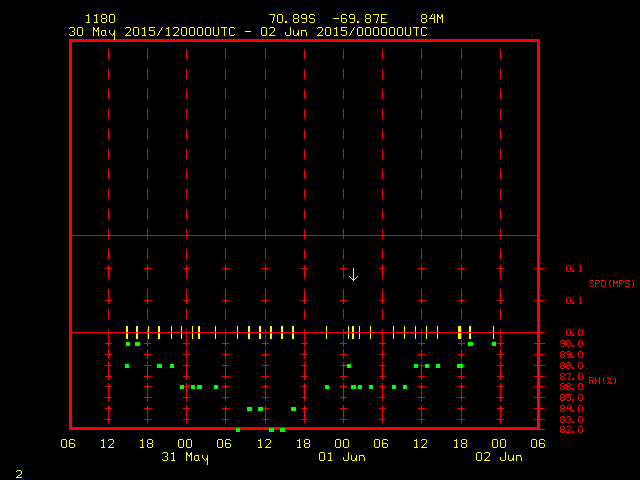Select the 84M elevation label
This screenshot has height=480, width=640.
click(x=432, y=19)
